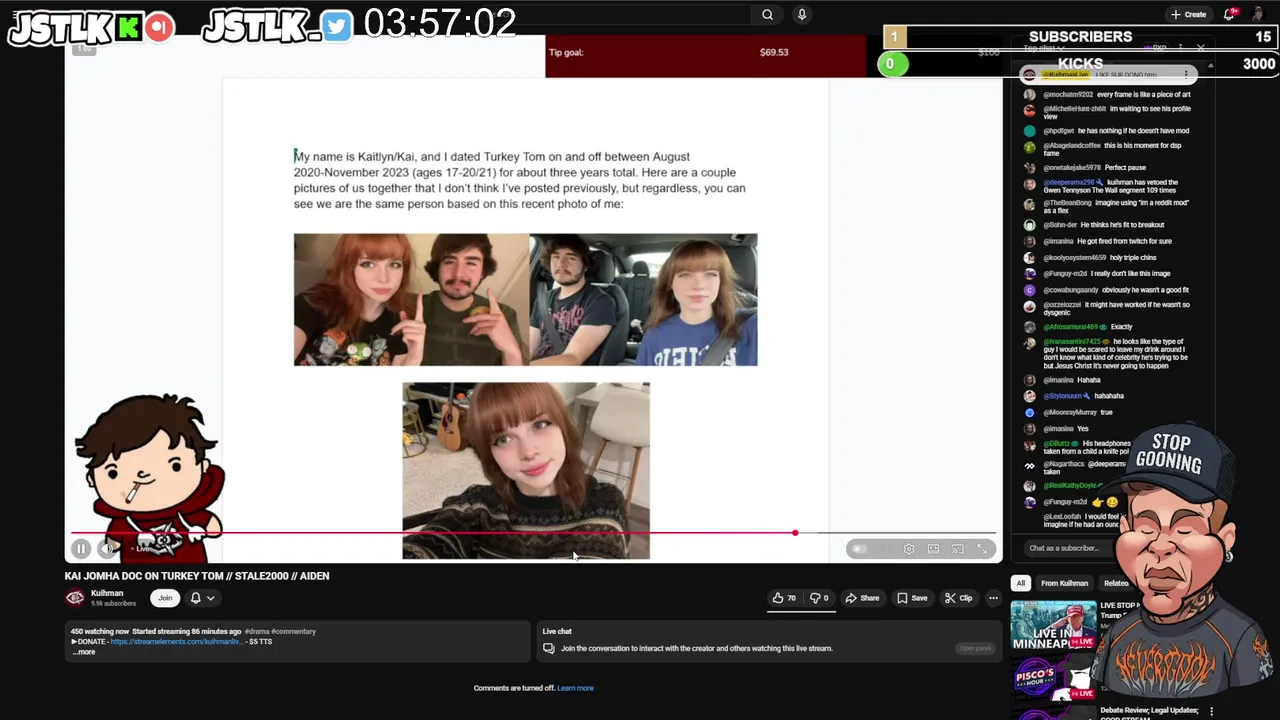Expand description with ...more
This screenshot has height=720, width=1280.
coord(84,652)
